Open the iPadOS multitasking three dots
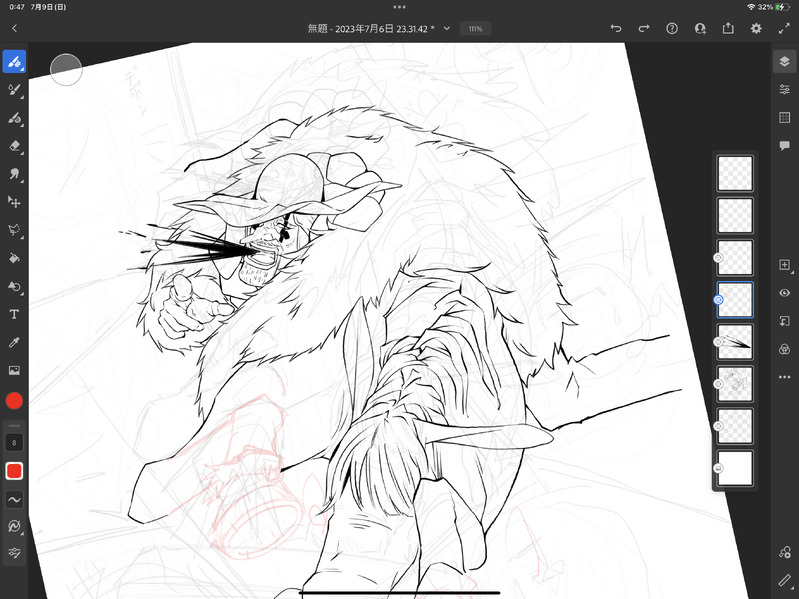This screenshot has height=599, width=799. tap(400, 7)
